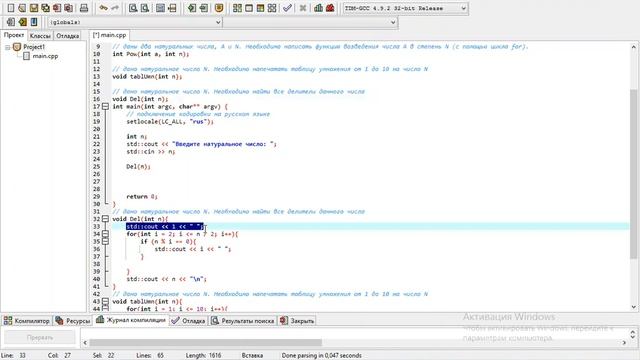Collapse the for loop fold at line 34
This screenshot has height=360, width=640.
point(105,234)
